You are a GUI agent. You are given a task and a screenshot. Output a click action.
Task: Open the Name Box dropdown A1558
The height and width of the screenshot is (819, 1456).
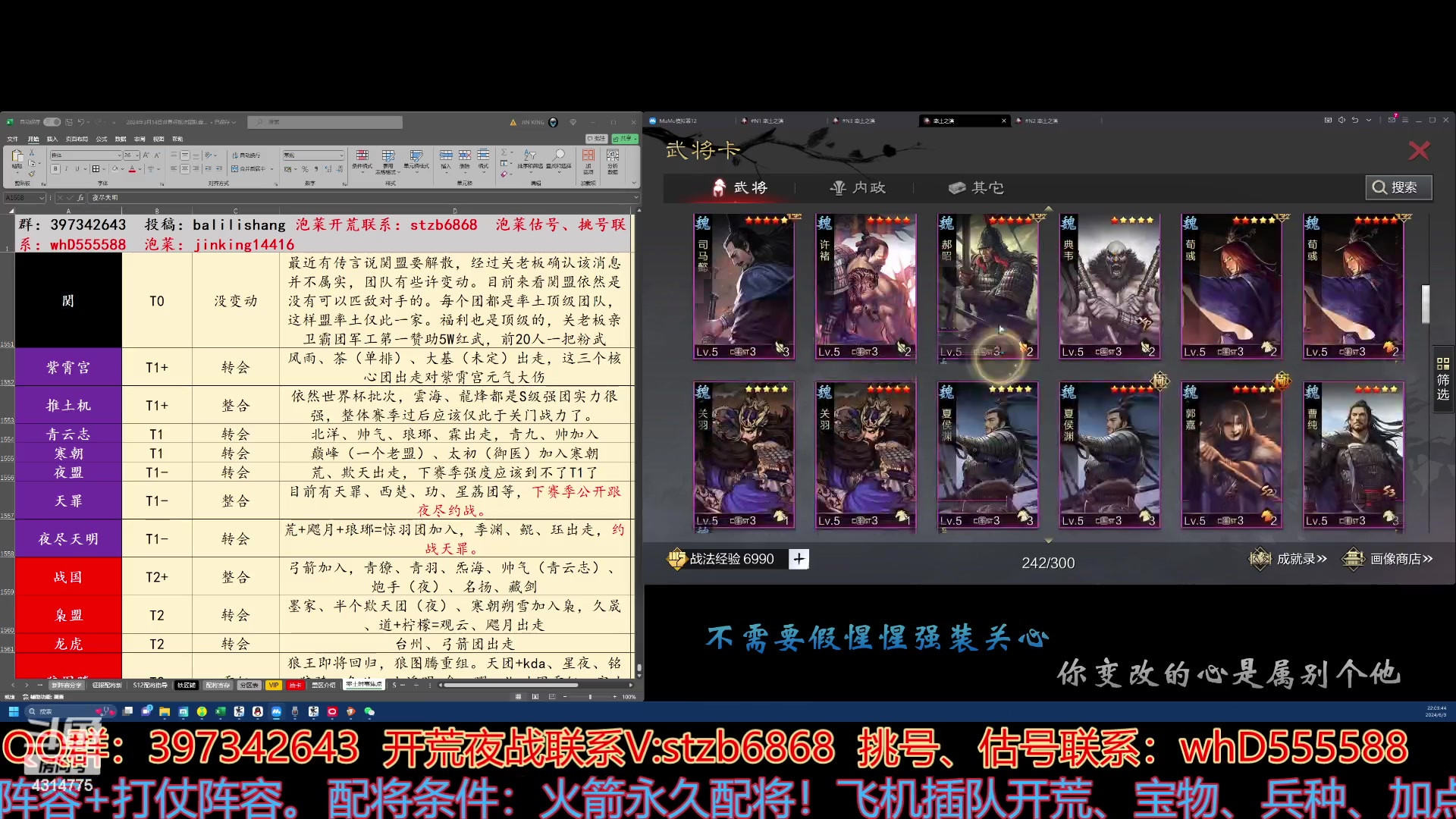pyautogui.click(x=41, y=198)
